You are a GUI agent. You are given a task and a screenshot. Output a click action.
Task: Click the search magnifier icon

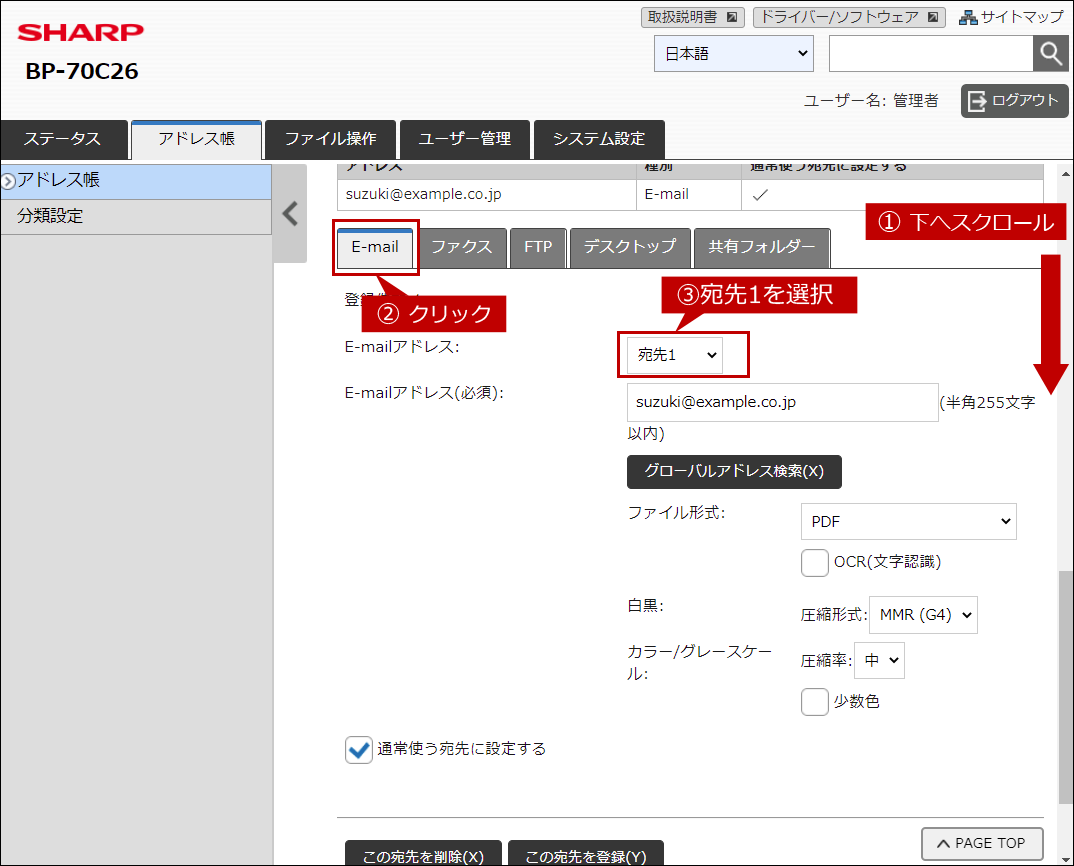[1051, 53]
